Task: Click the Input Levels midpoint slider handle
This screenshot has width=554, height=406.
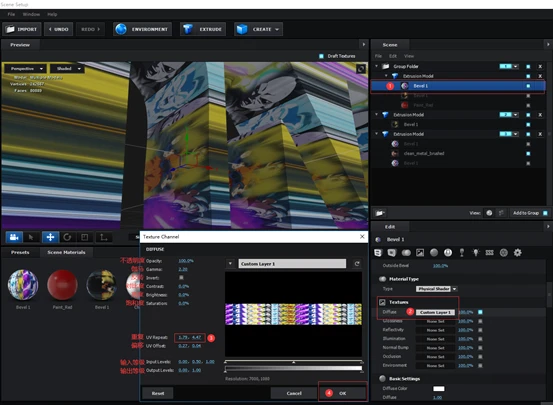Action: (x=293, y=362)
